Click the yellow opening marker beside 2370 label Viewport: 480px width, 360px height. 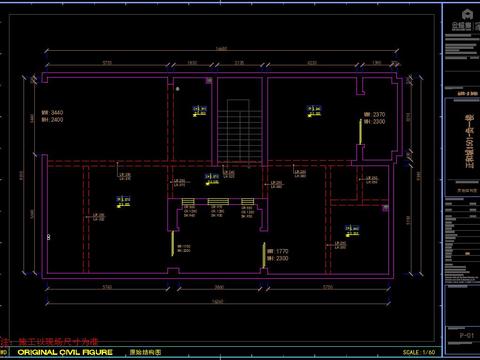[360, 132]
